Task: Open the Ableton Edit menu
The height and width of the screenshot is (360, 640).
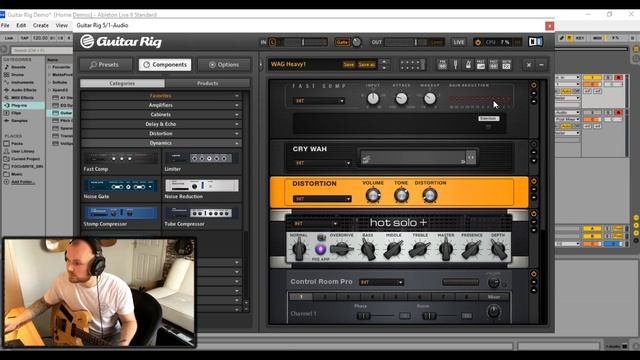Action: coord(21,25)
